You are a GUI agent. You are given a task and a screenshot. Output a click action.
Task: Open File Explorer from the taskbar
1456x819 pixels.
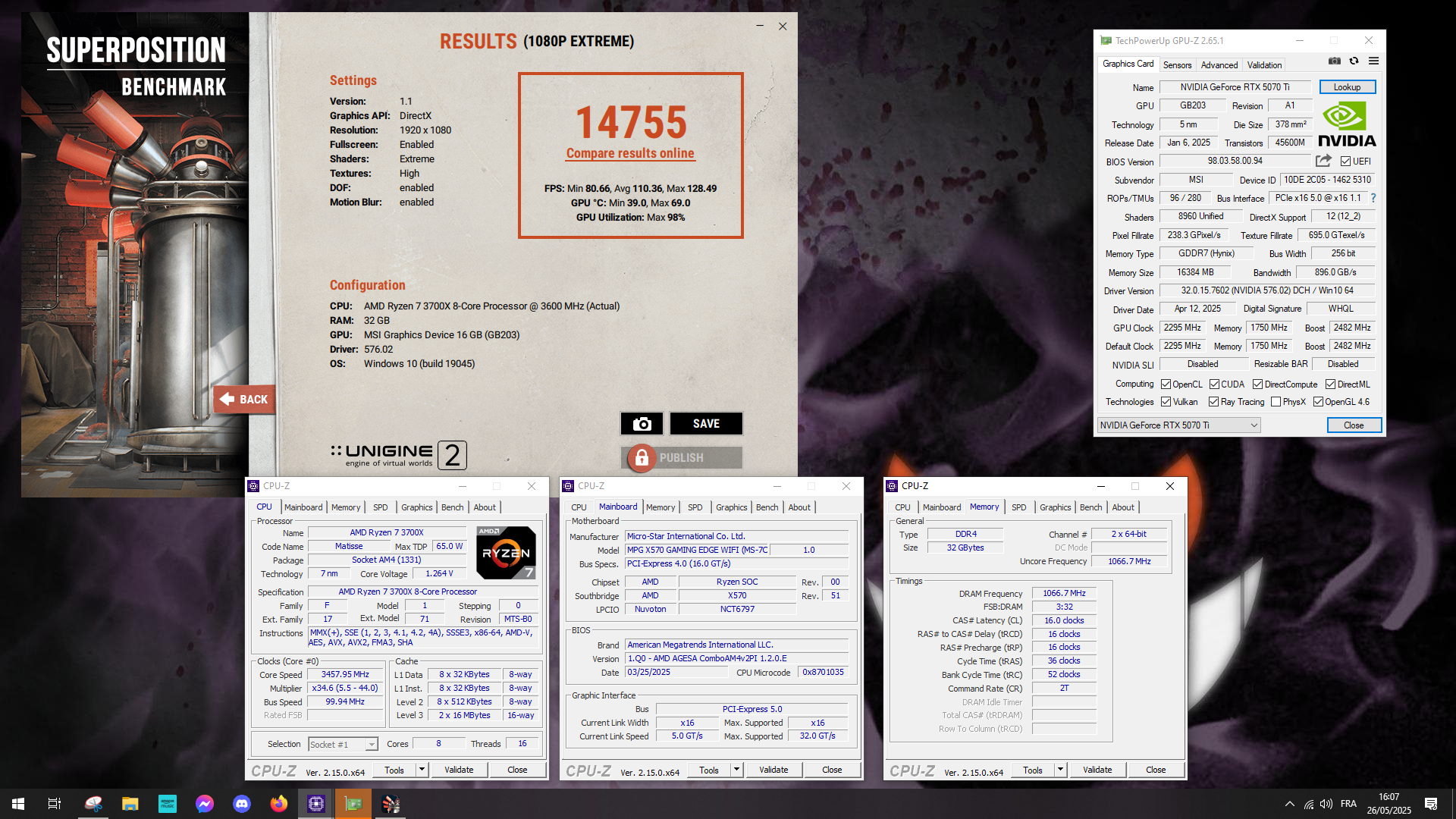130,804
